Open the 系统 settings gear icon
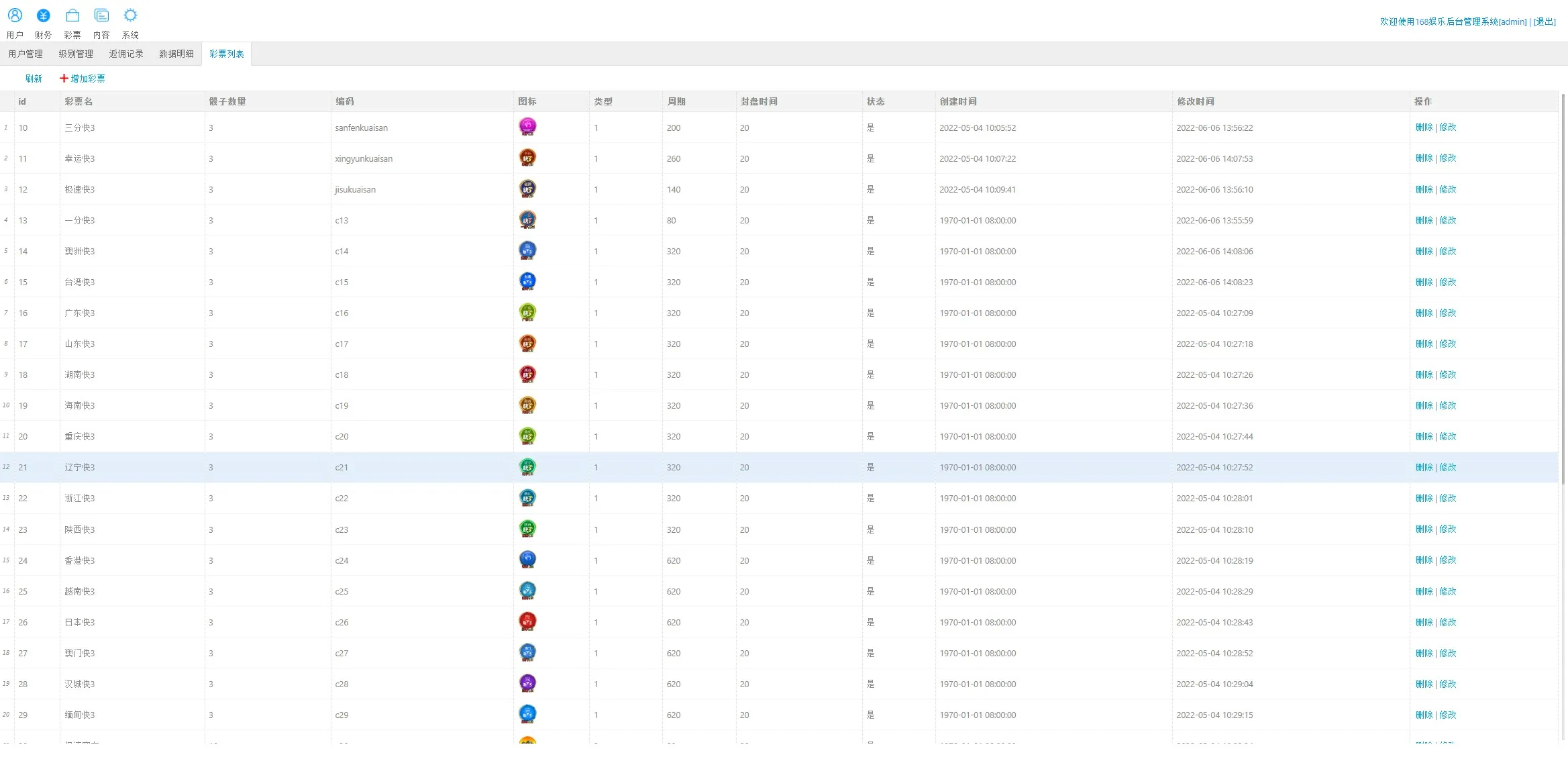This screenshot has width=1568, height=765. (x=130, y=15)
